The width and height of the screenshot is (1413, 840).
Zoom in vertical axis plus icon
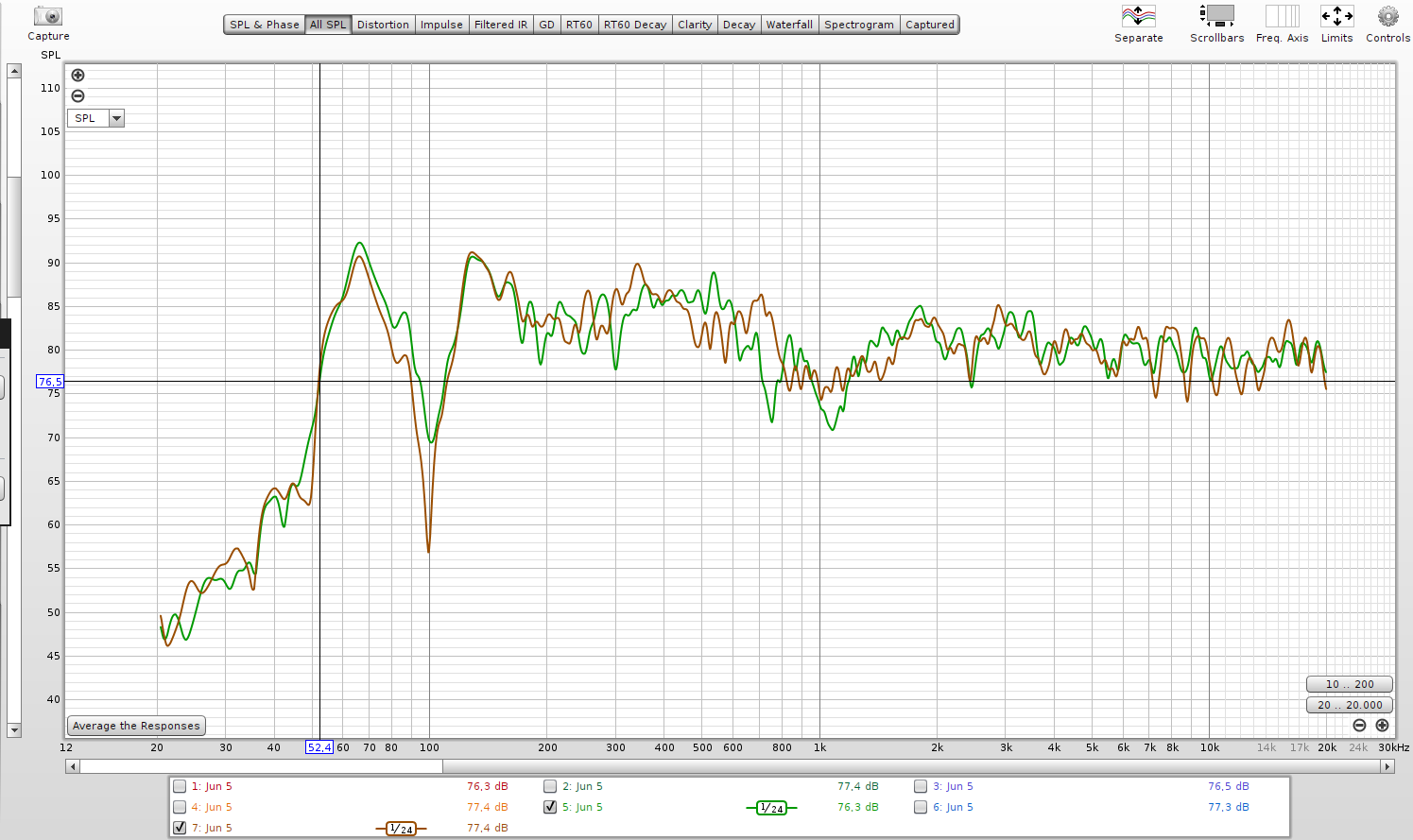pyautogui.click(x=78, y=75)
